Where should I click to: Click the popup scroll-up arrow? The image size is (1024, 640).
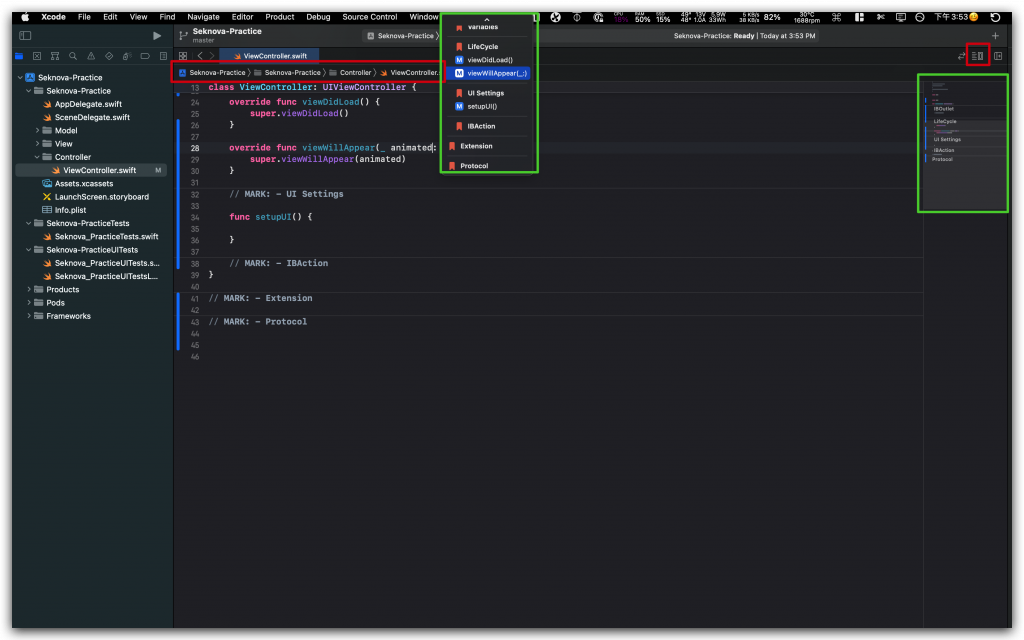coord(487,20)
